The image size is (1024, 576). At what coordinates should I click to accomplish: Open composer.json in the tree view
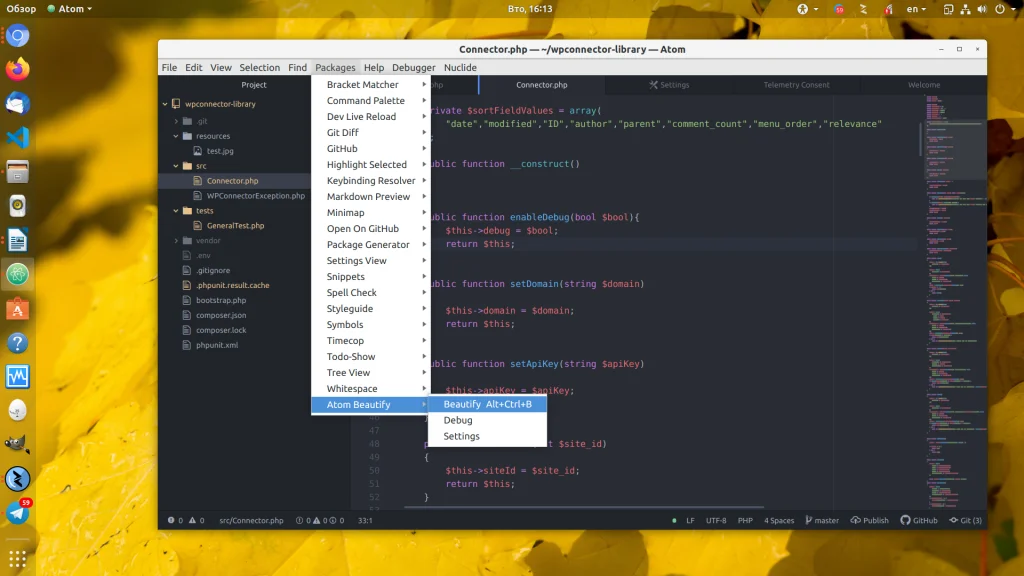[x=221, y=315]
